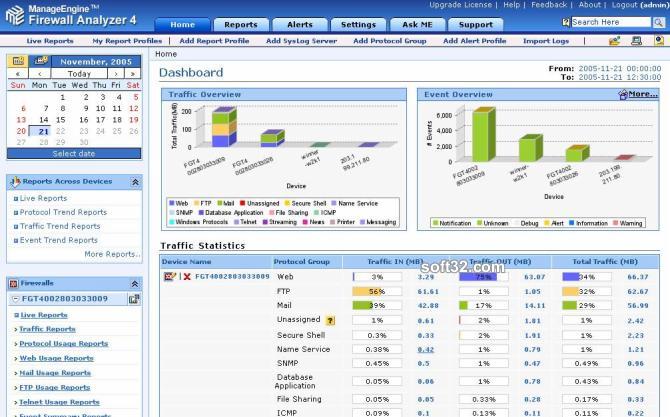Click the edit device icon beside FGT4002803033009
The height and width of the screenshot is (417, 670).
[x=170, y=276]
